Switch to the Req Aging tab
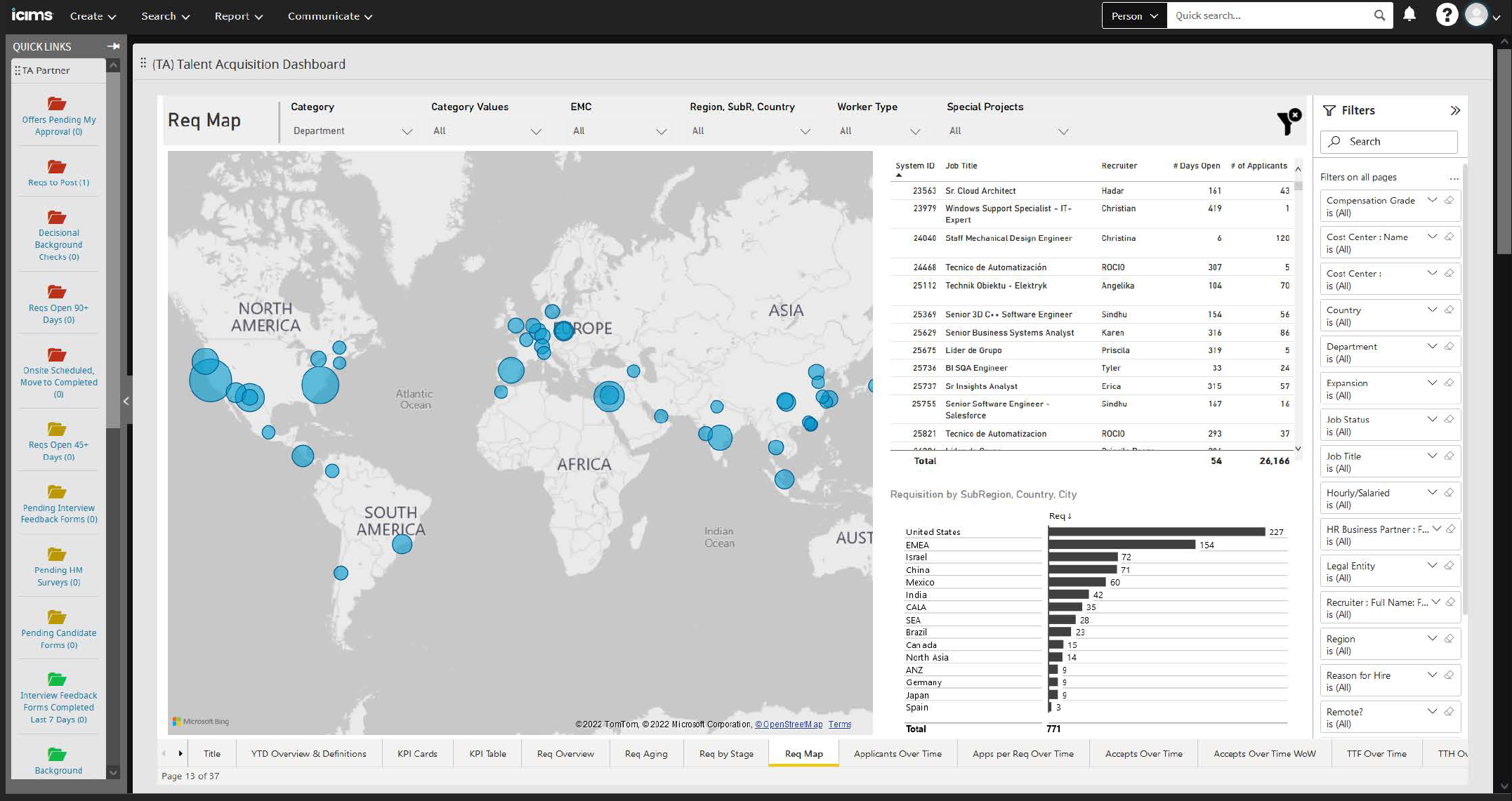The width and height of the screenshot is (1512, 801). 645,753
